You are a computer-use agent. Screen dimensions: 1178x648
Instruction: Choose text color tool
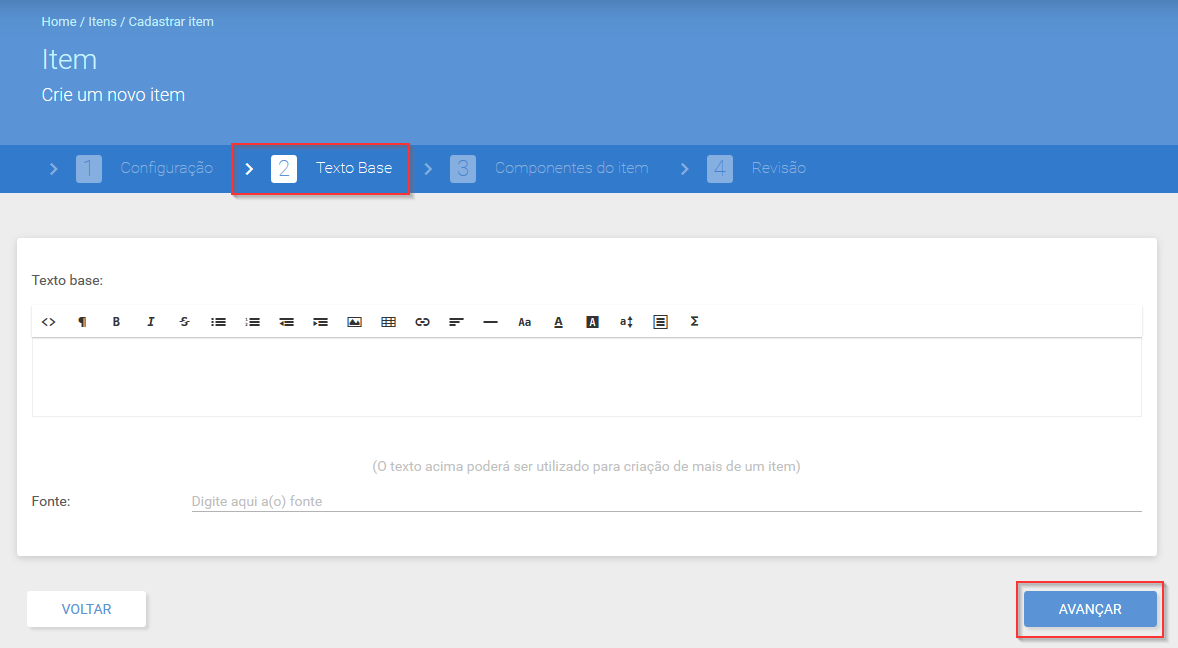[x=558, y=322]
